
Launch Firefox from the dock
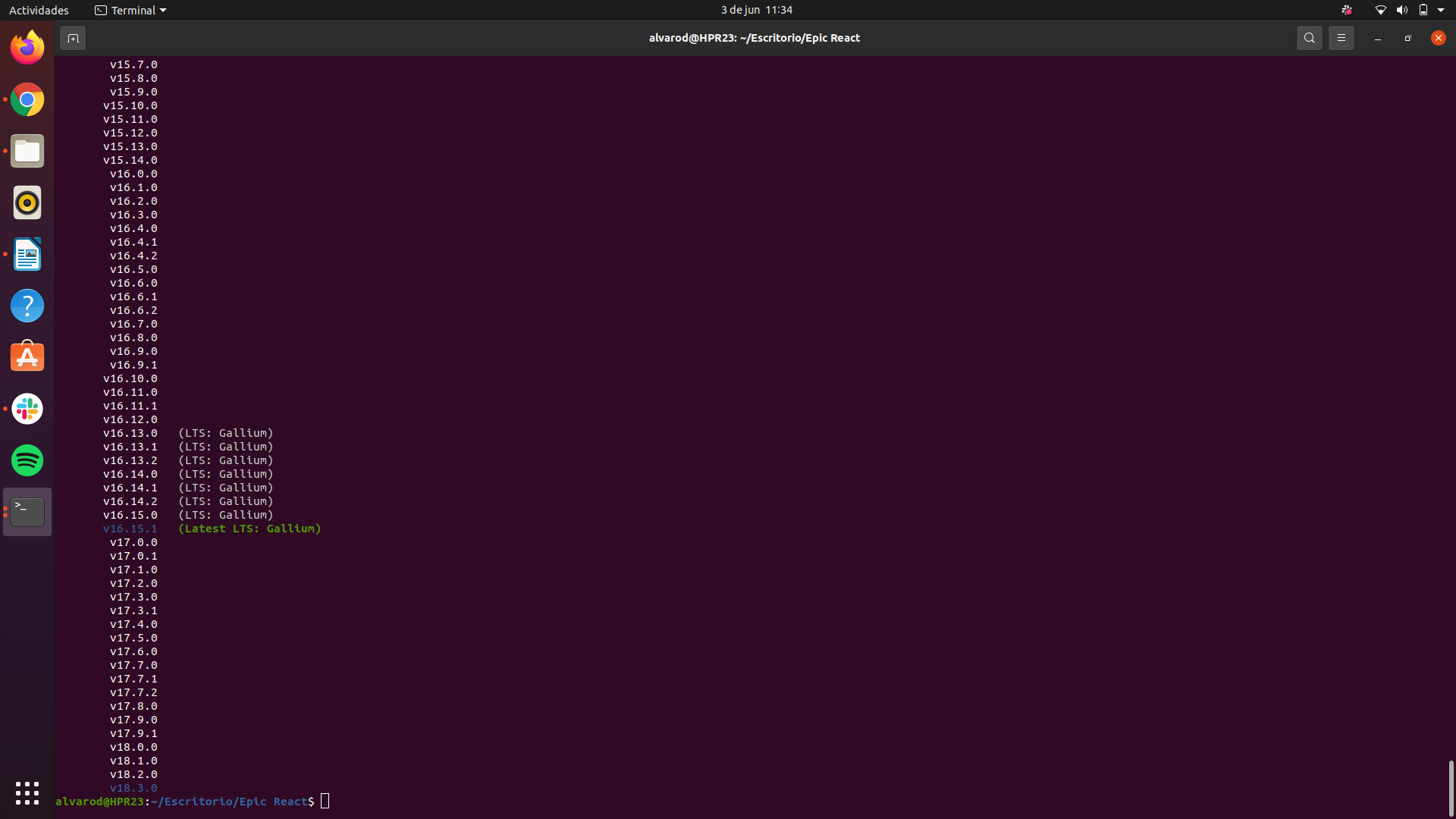(27, 46)
